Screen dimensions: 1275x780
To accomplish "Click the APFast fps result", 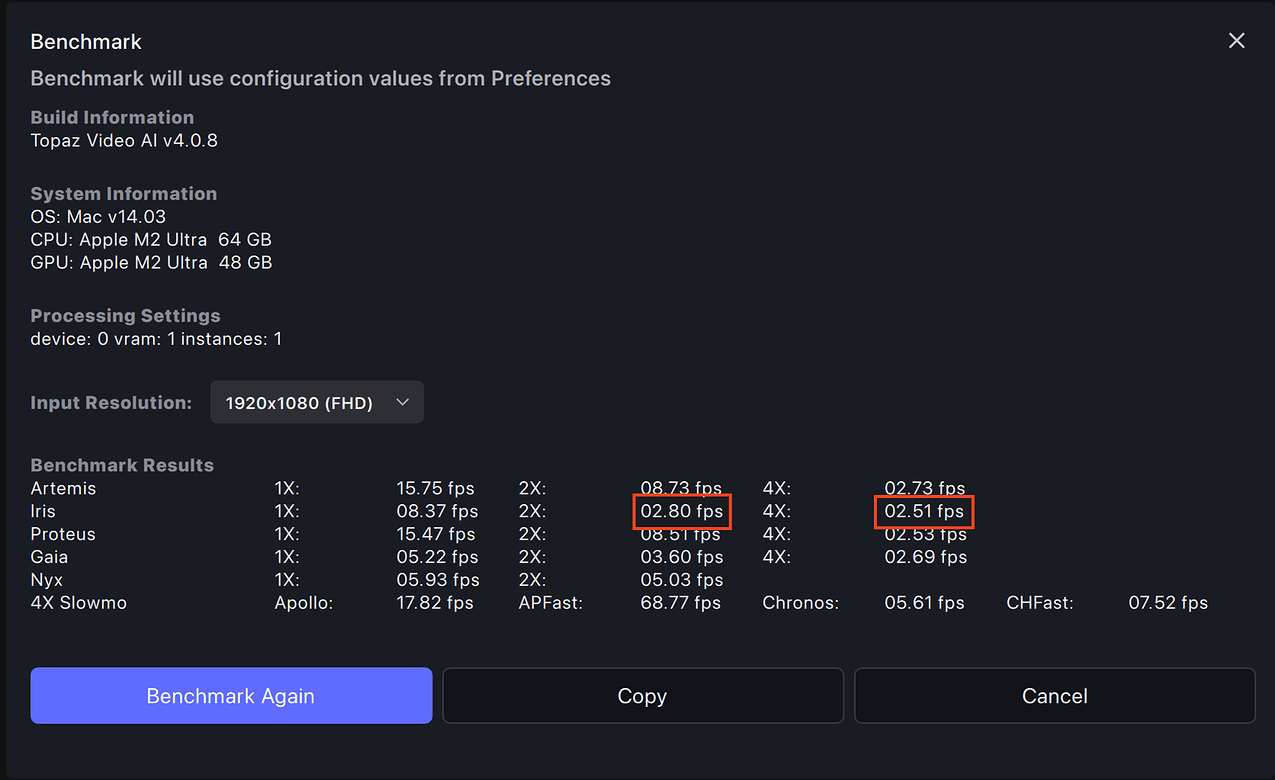I will 681,602.
